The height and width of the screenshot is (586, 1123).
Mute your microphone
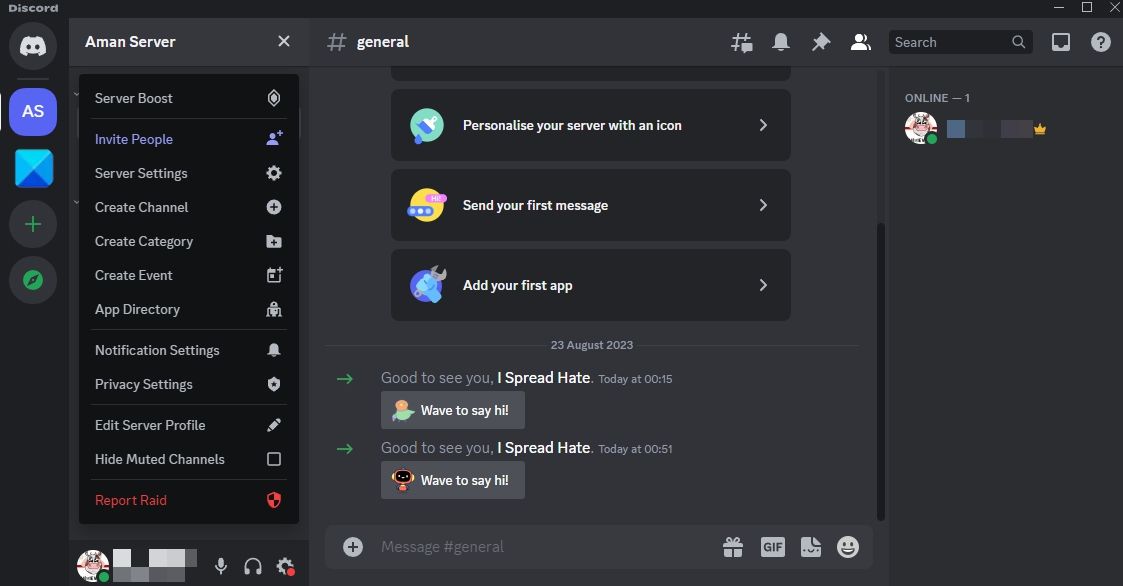click(x=219, y=565)
